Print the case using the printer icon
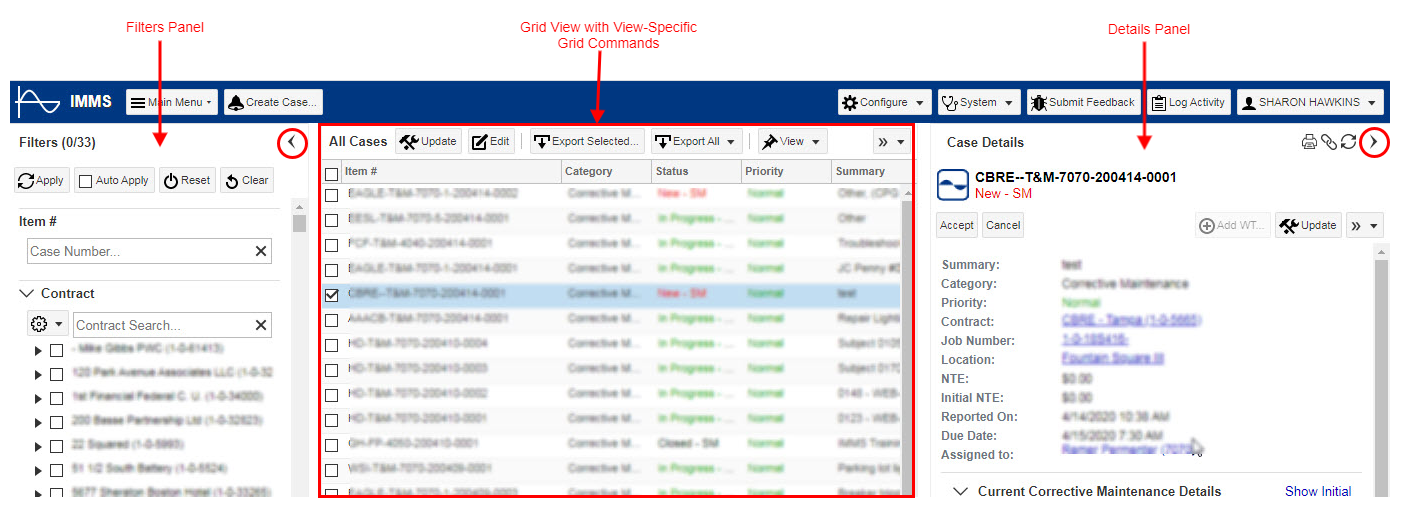1410x517 pixels. click(x=1309, y=142)
